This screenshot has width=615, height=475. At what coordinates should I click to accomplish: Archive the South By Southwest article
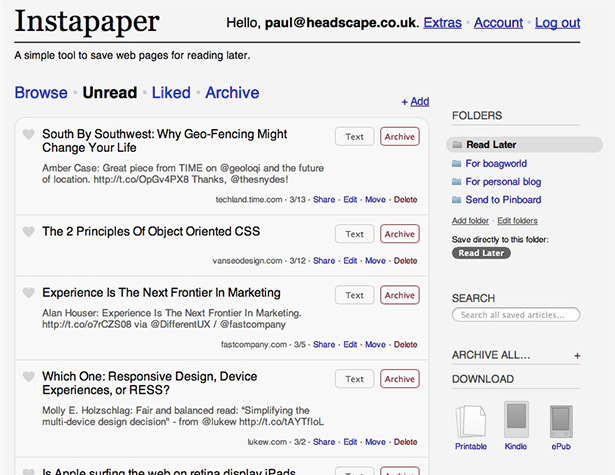pos(400,136)
